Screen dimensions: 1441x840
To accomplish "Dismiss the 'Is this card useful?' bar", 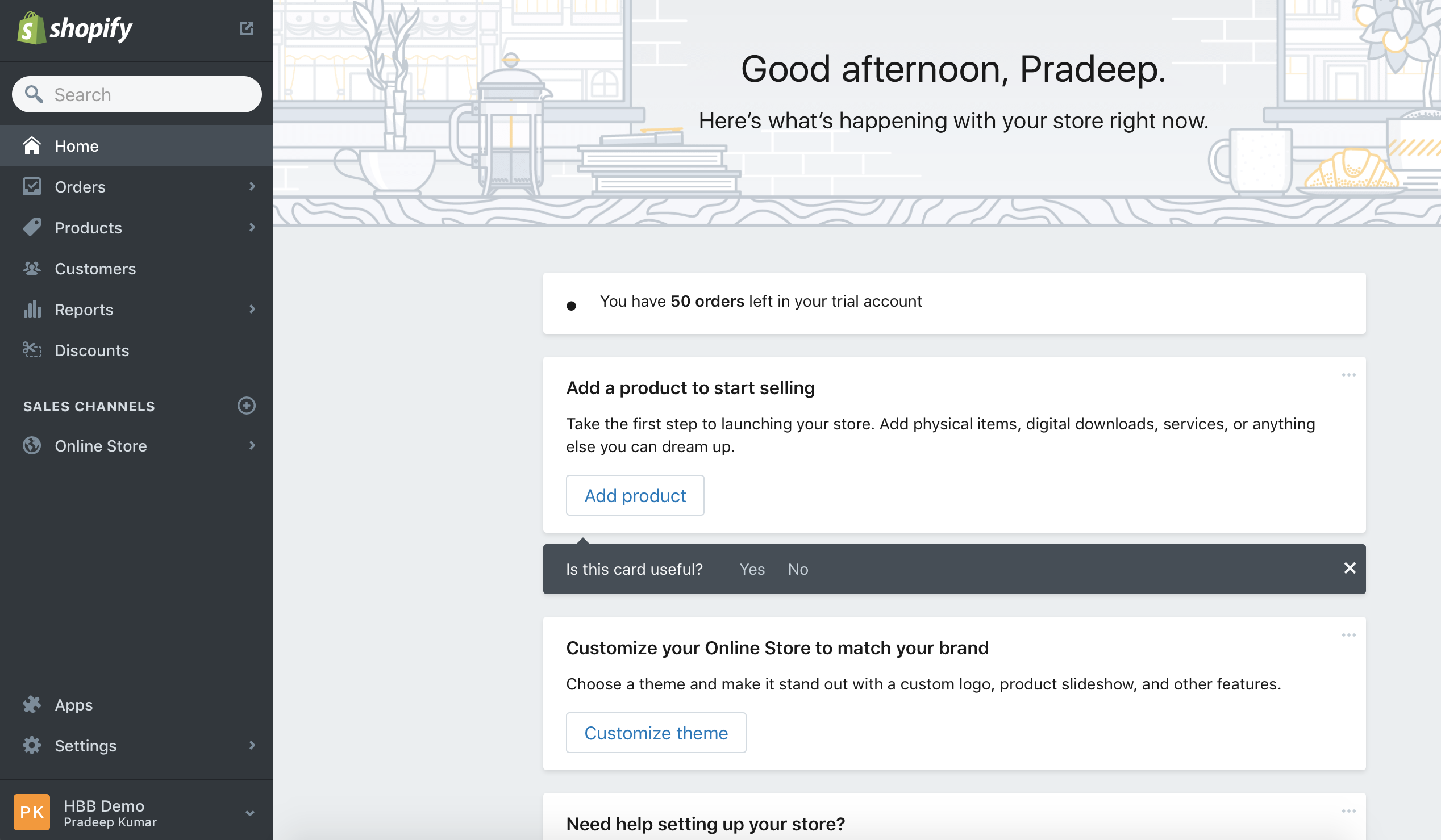I will [x=1350, y=568].
